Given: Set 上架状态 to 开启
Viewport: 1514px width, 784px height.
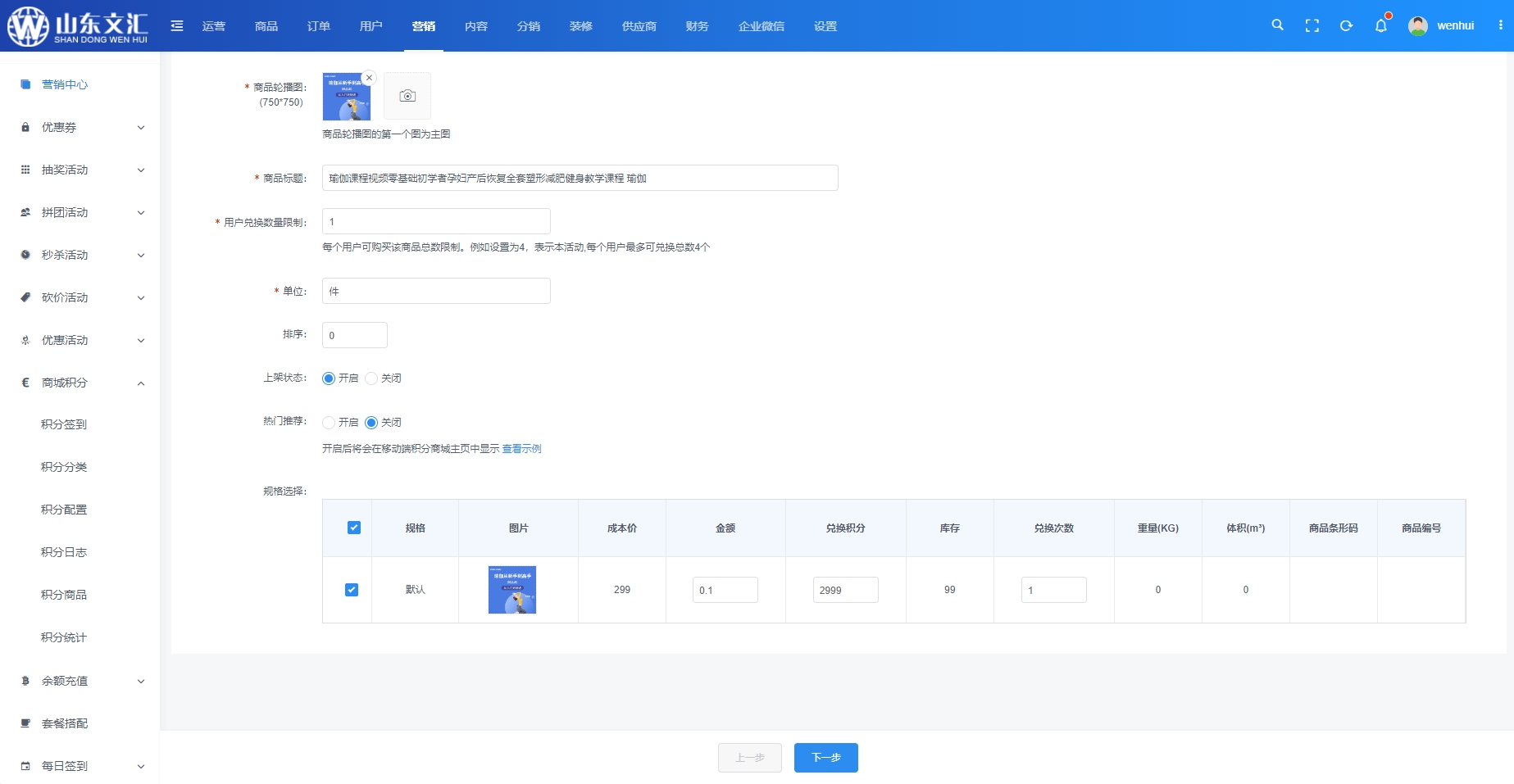Looking at the screenshot, I should pyautogui.click(x=329, y=378).
